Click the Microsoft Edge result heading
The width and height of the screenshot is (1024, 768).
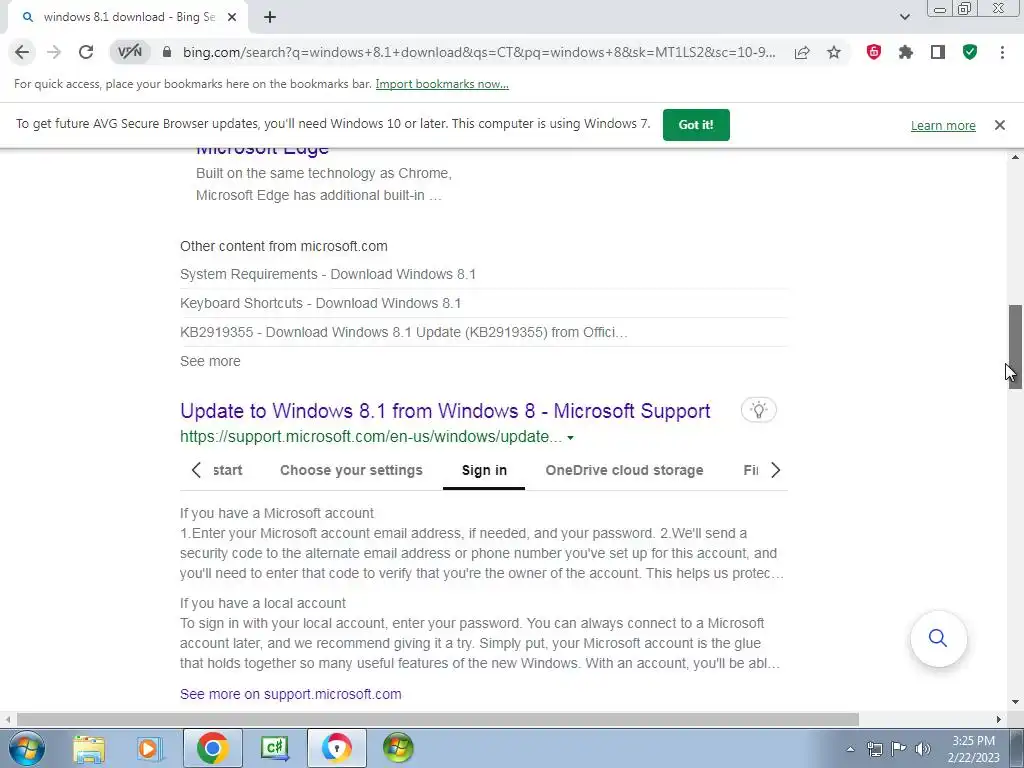pyautogui.click(x=263, y=150)
